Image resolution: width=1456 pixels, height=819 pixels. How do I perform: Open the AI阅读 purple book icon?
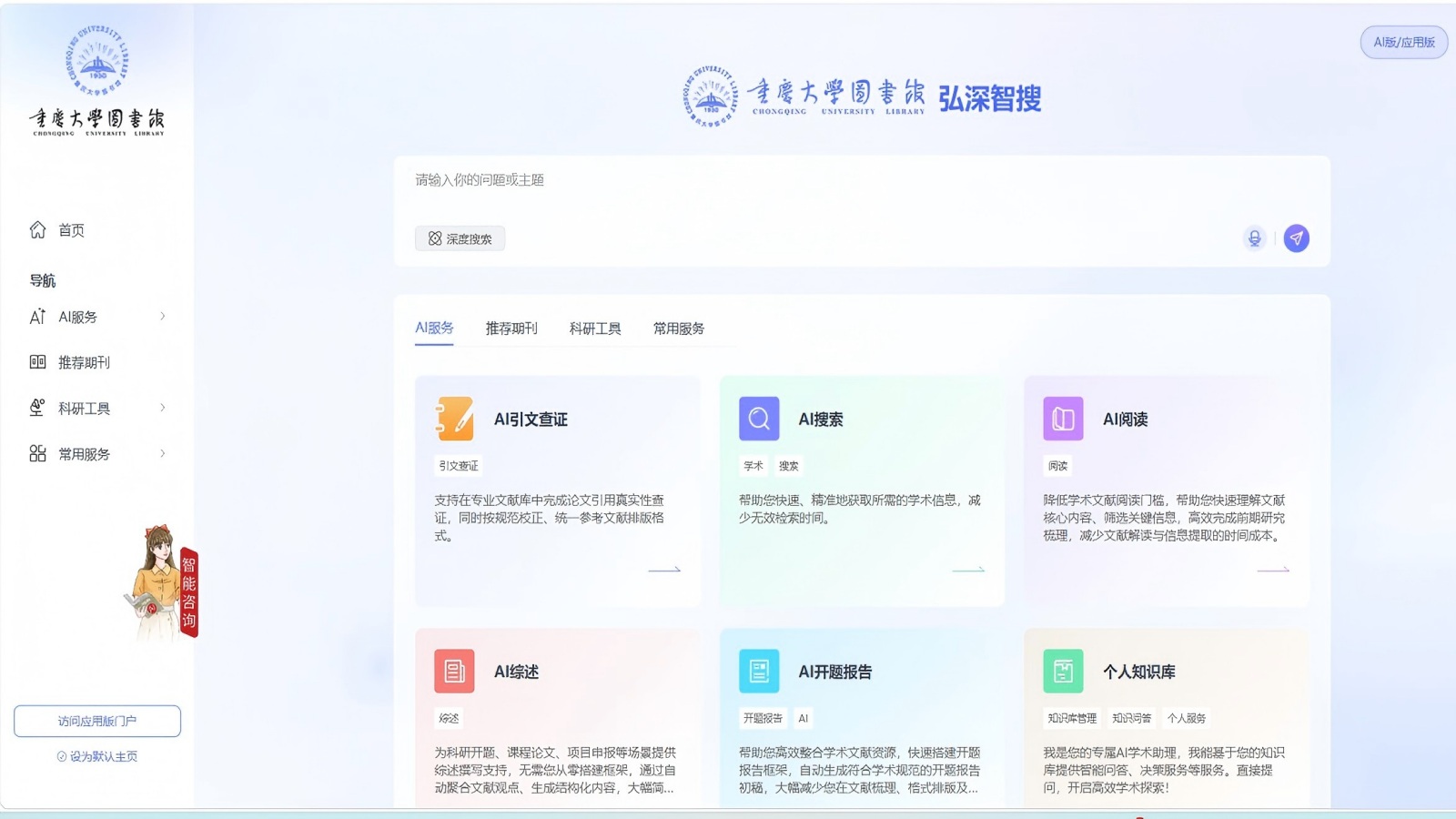coord(1063,419)
